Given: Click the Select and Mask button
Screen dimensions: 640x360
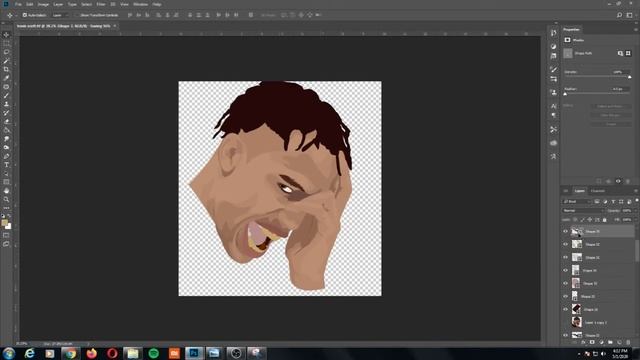Looking at the screenshot, I should pyautogui.click(x=611, y=107).
